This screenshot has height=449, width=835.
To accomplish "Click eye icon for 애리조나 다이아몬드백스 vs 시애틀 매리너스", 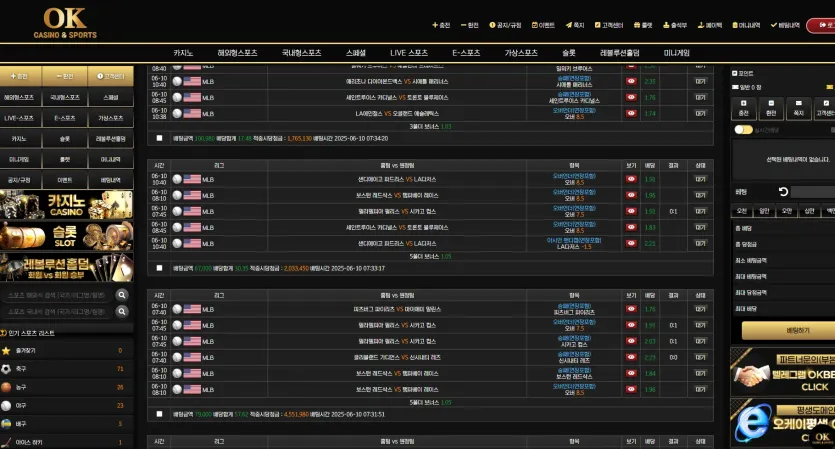I will pyautogui.click(x=631, y=81).
